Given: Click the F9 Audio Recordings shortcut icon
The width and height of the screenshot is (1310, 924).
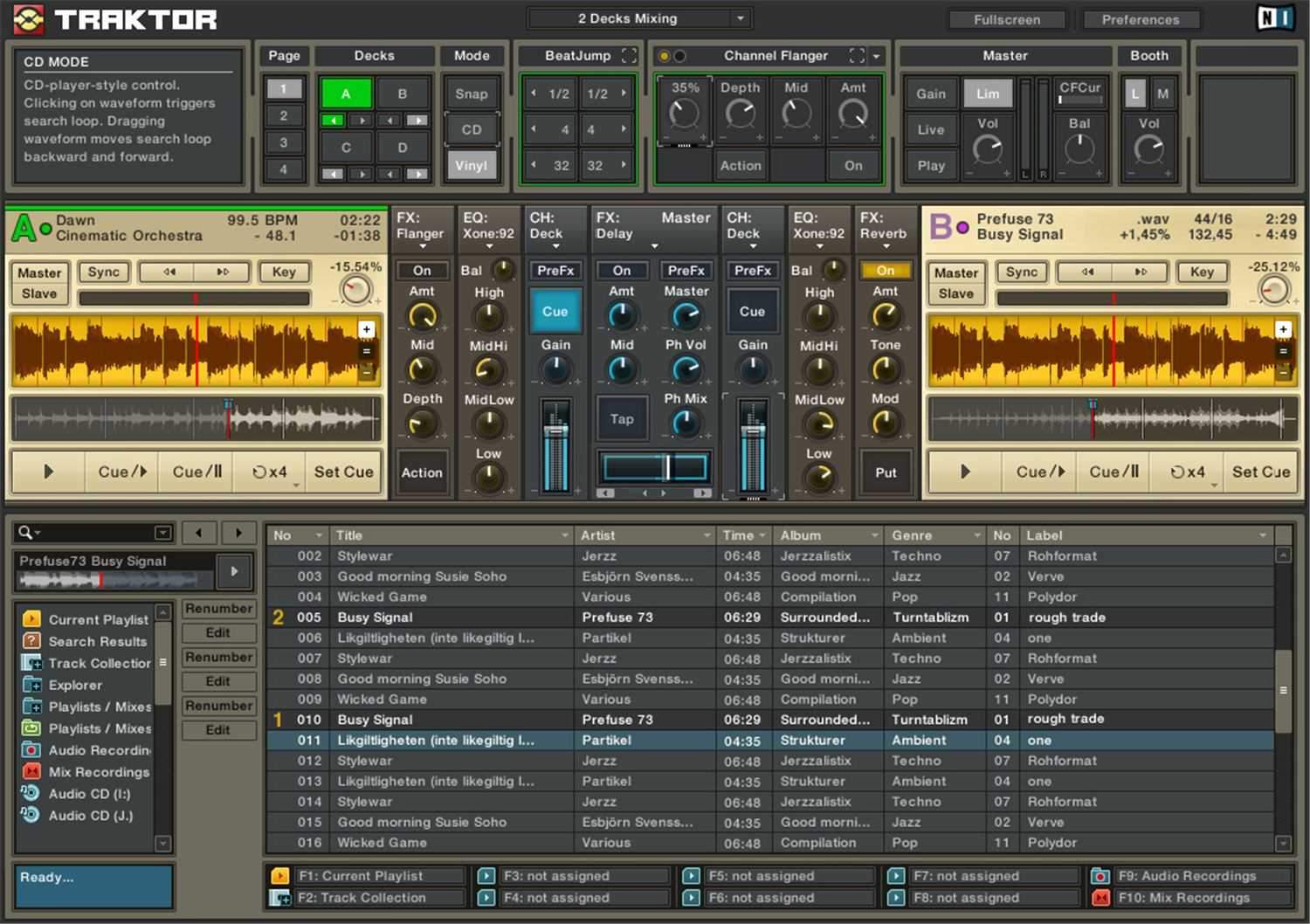Looking at the screenshot, I should pos(1100,875).
